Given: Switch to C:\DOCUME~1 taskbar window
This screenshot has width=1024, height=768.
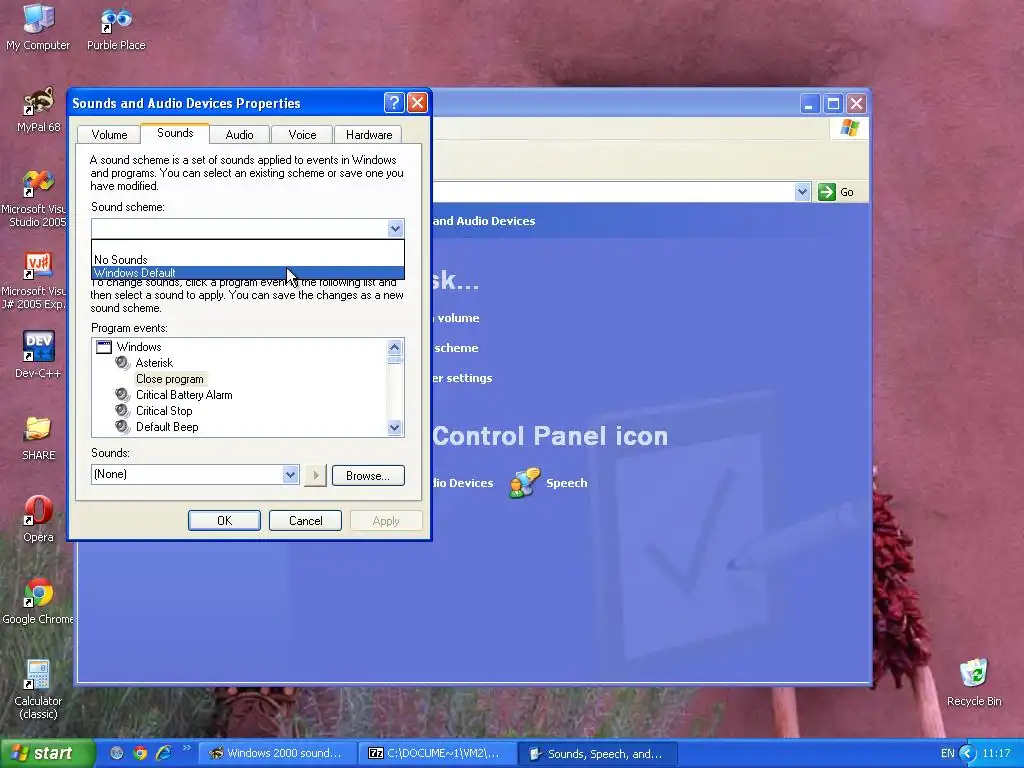Looking at the screenshot, I should 438,754.
